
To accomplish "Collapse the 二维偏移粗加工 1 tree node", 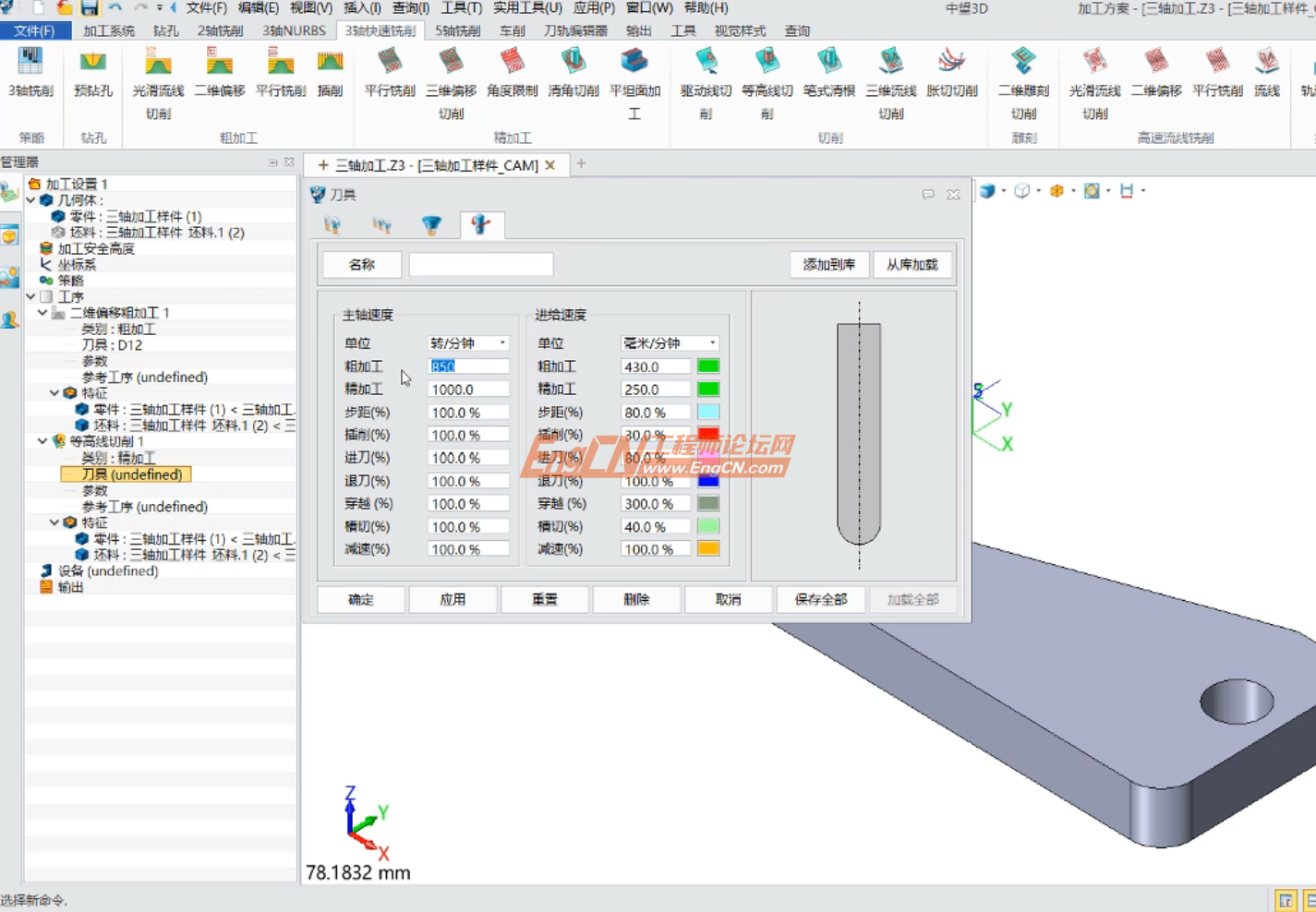I will tap(42, 312).
